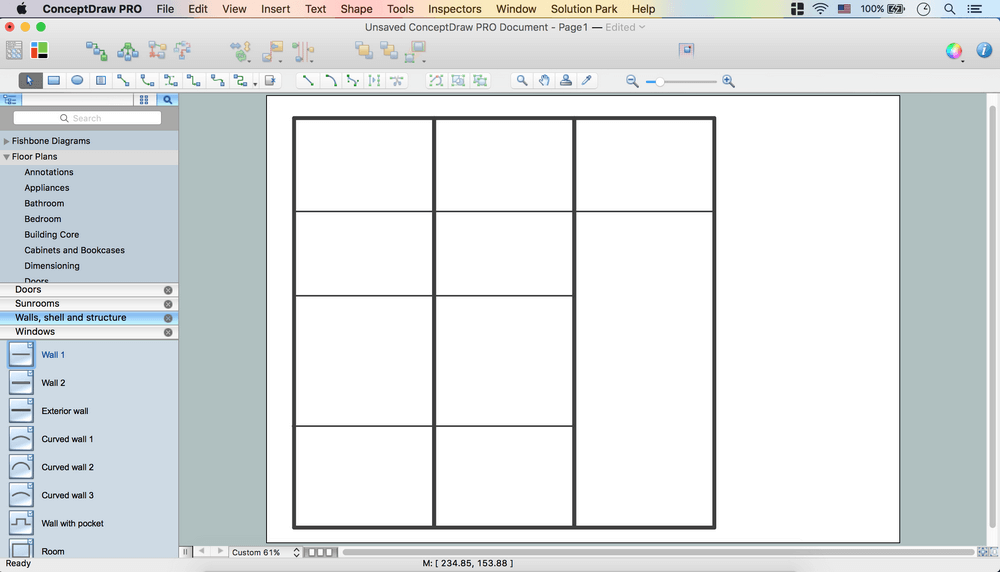Close the Sunrooms library
This screenshot has height=572, width=1000.
tap(168, 304)
